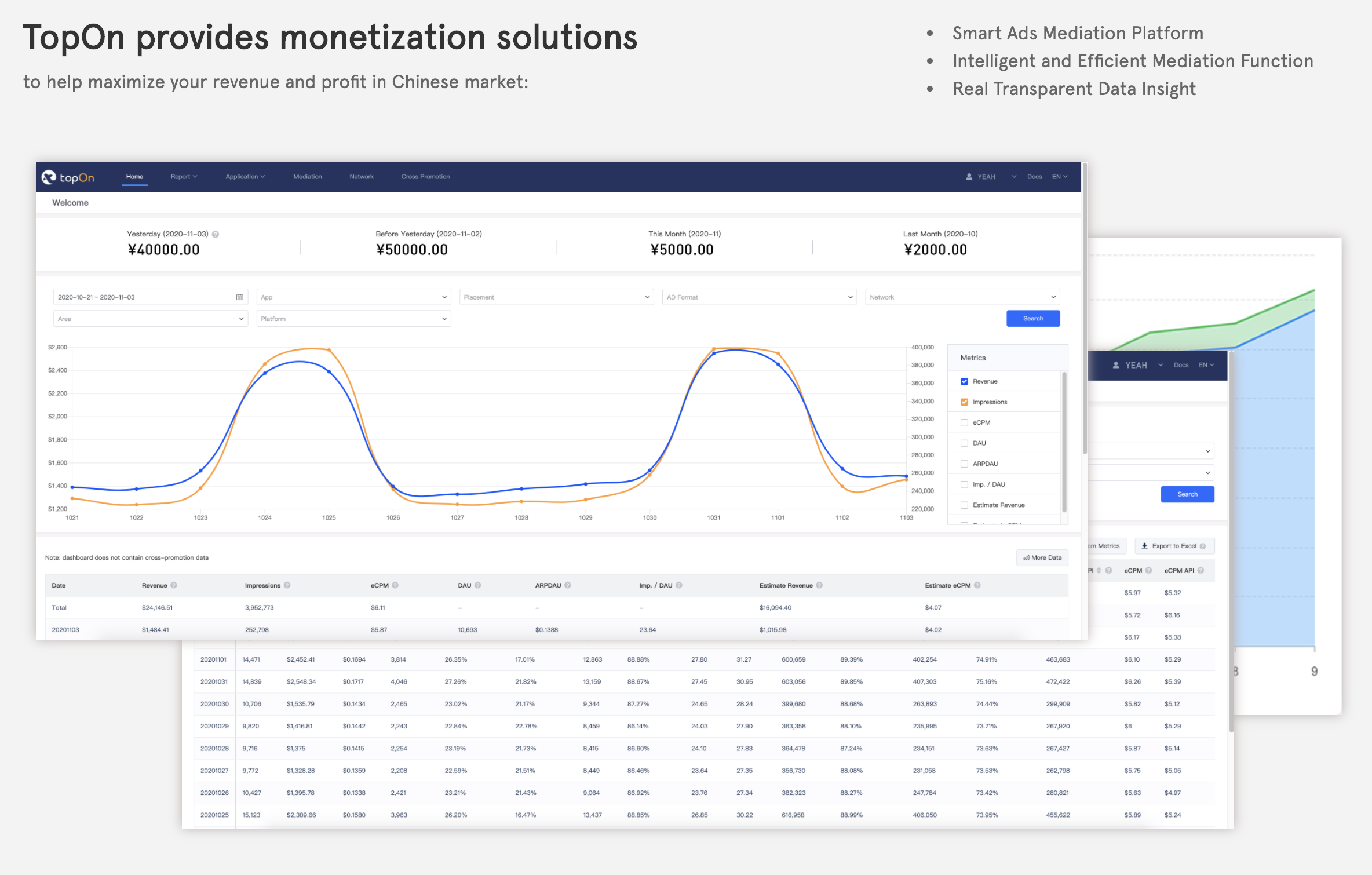This screenshot has width=1372, height=875.
Task: Click the $24,146.51 total revenue cell
Action: (x=157, y=608)
